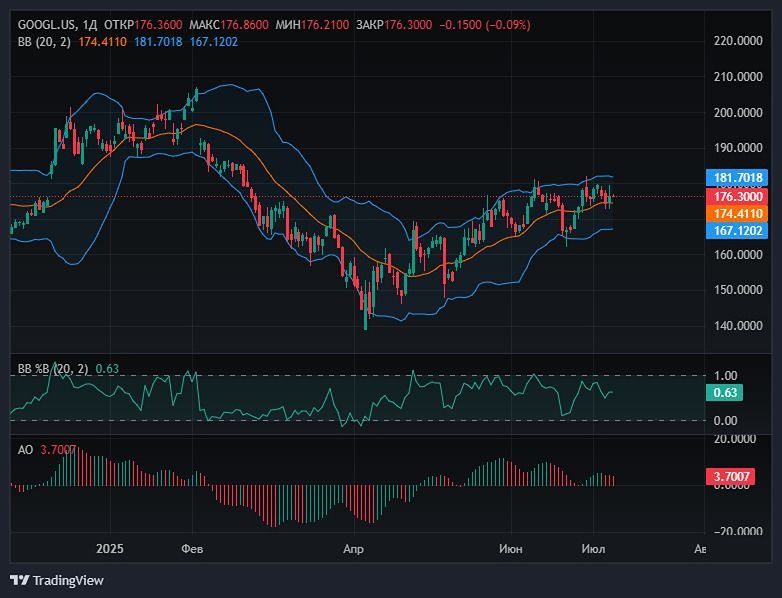Click the 1Д interval label
The image size is (782, 598).
point(86,24)
